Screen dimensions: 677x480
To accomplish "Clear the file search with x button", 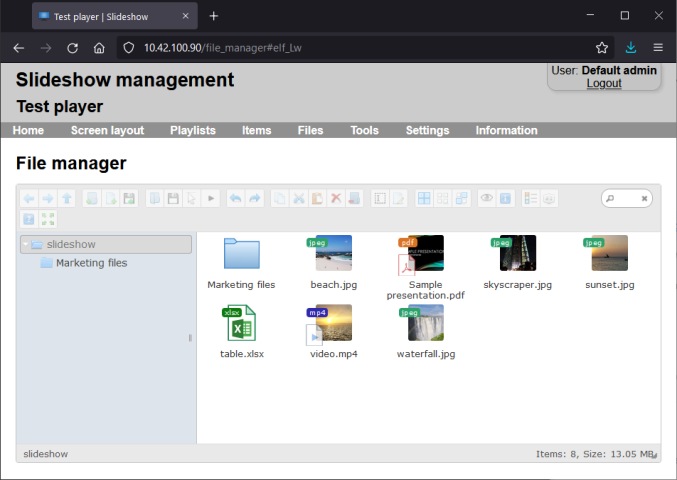I will coord(644,199).
